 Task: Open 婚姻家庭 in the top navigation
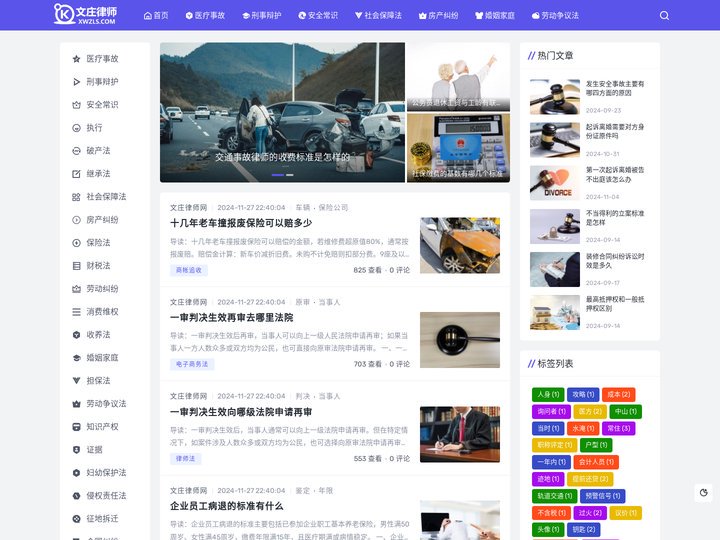point(495,16)
